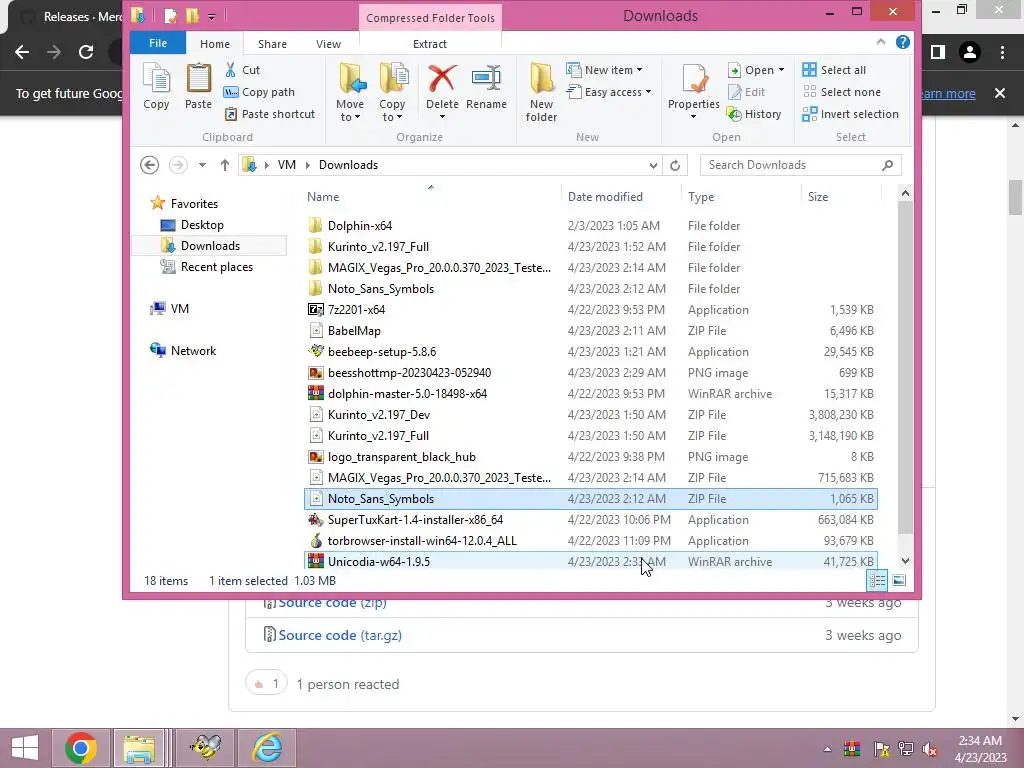Dismiss the Chrome notification bar

pos(1000,93)
